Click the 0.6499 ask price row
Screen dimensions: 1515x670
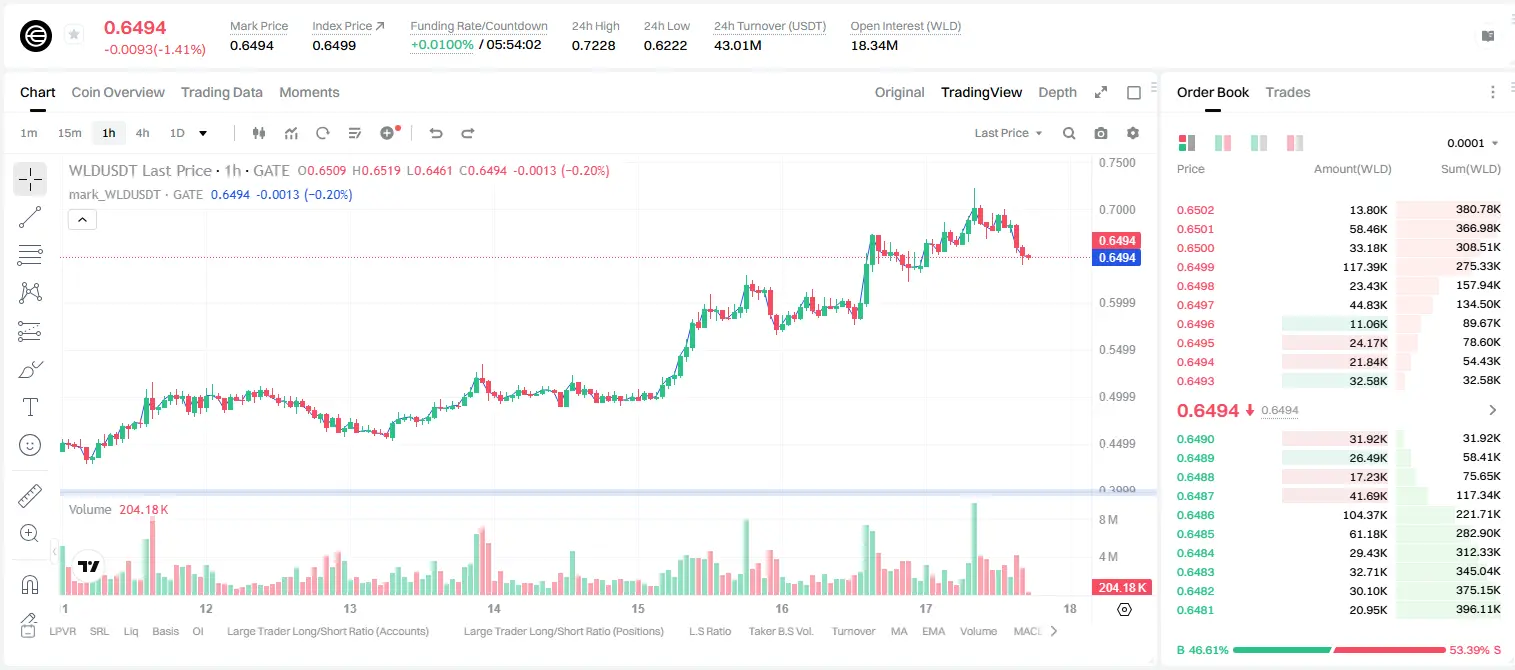coord(1338,267)
